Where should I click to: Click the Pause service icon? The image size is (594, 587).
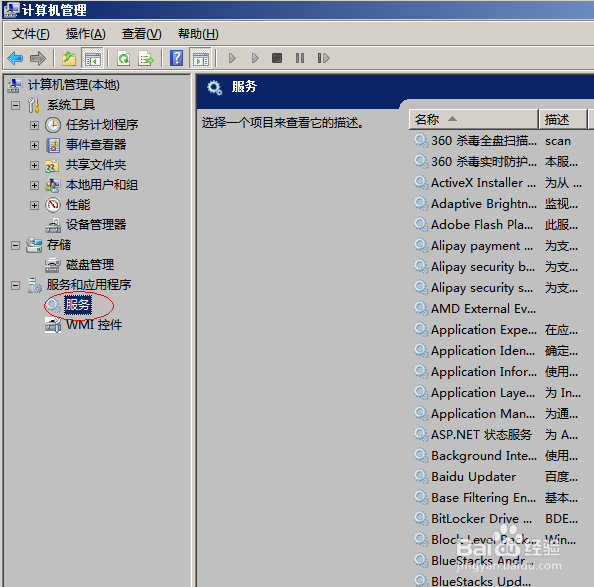[x=300, y=58]
